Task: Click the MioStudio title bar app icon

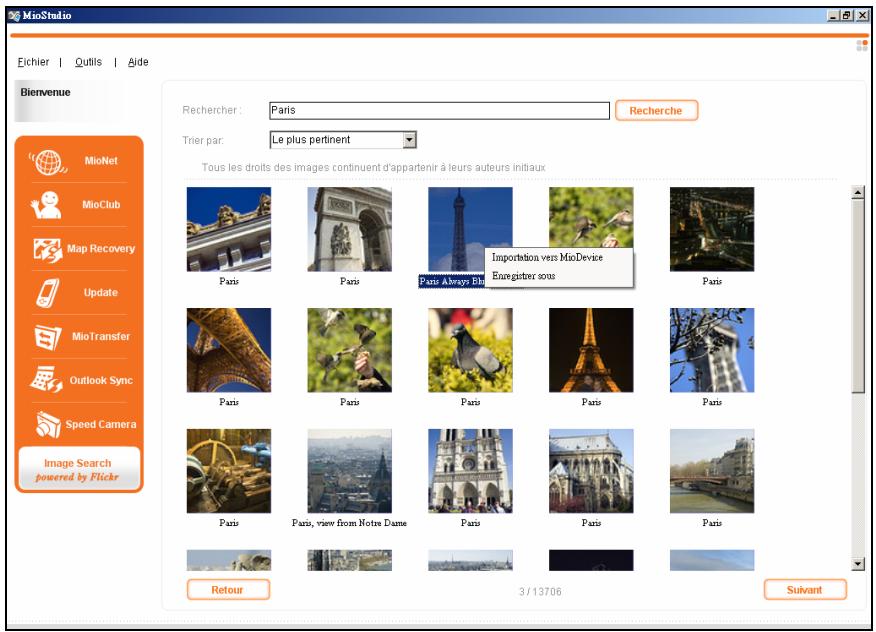Action: (x=15, y=15)
